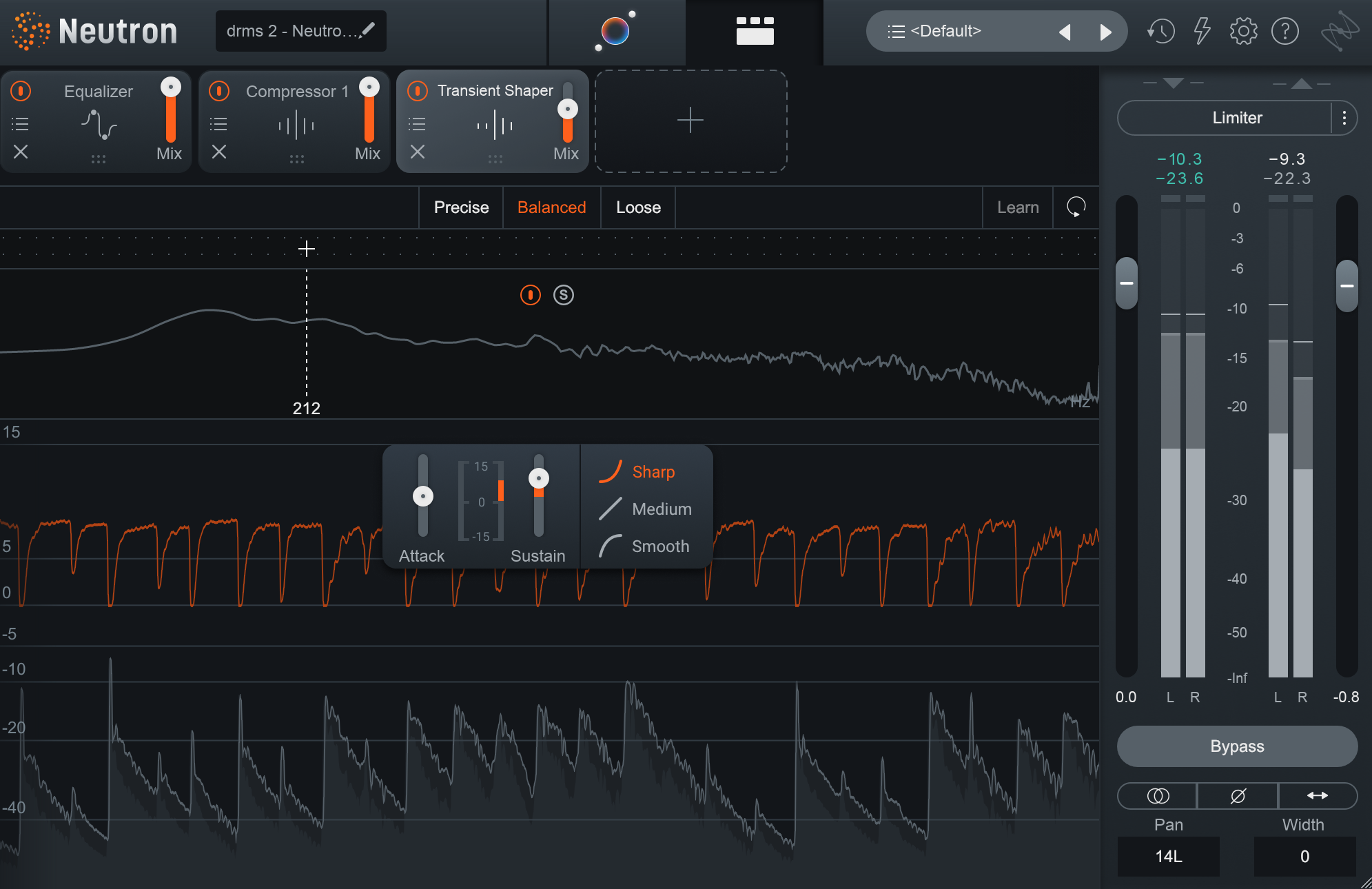Collapse the input meter down triangle
Screen dimensions: 1372x889
1173,83
